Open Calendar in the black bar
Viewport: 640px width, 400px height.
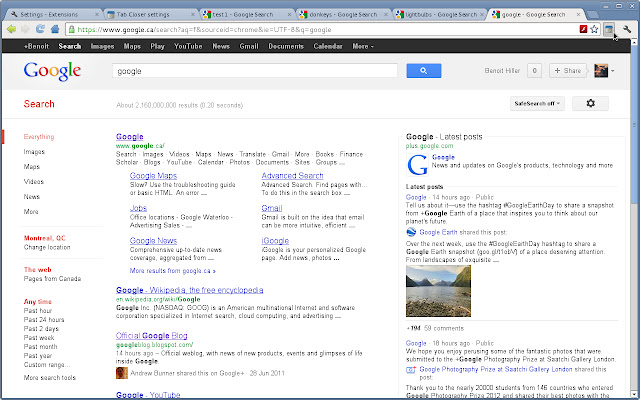[x=328, y=46]
